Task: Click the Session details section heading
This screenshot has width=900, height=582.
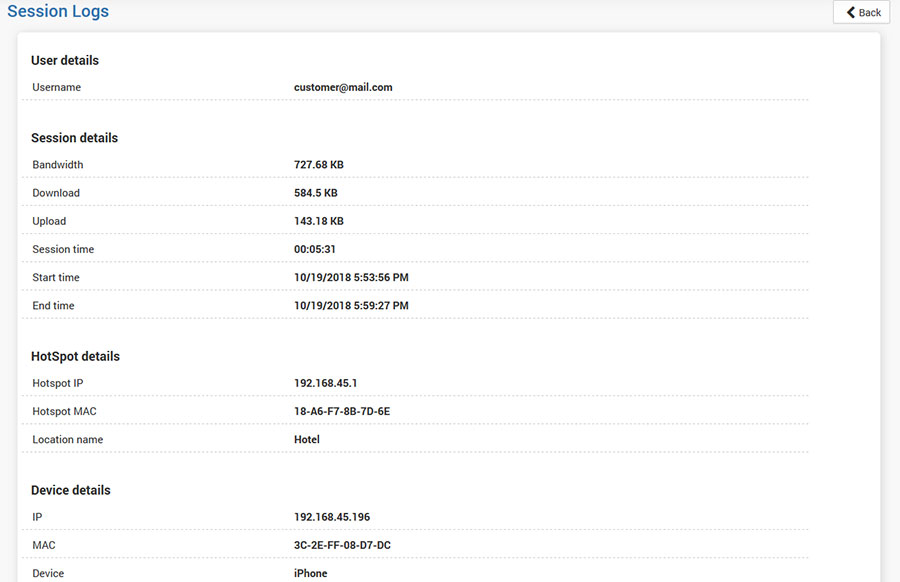Action: (74, 138)
